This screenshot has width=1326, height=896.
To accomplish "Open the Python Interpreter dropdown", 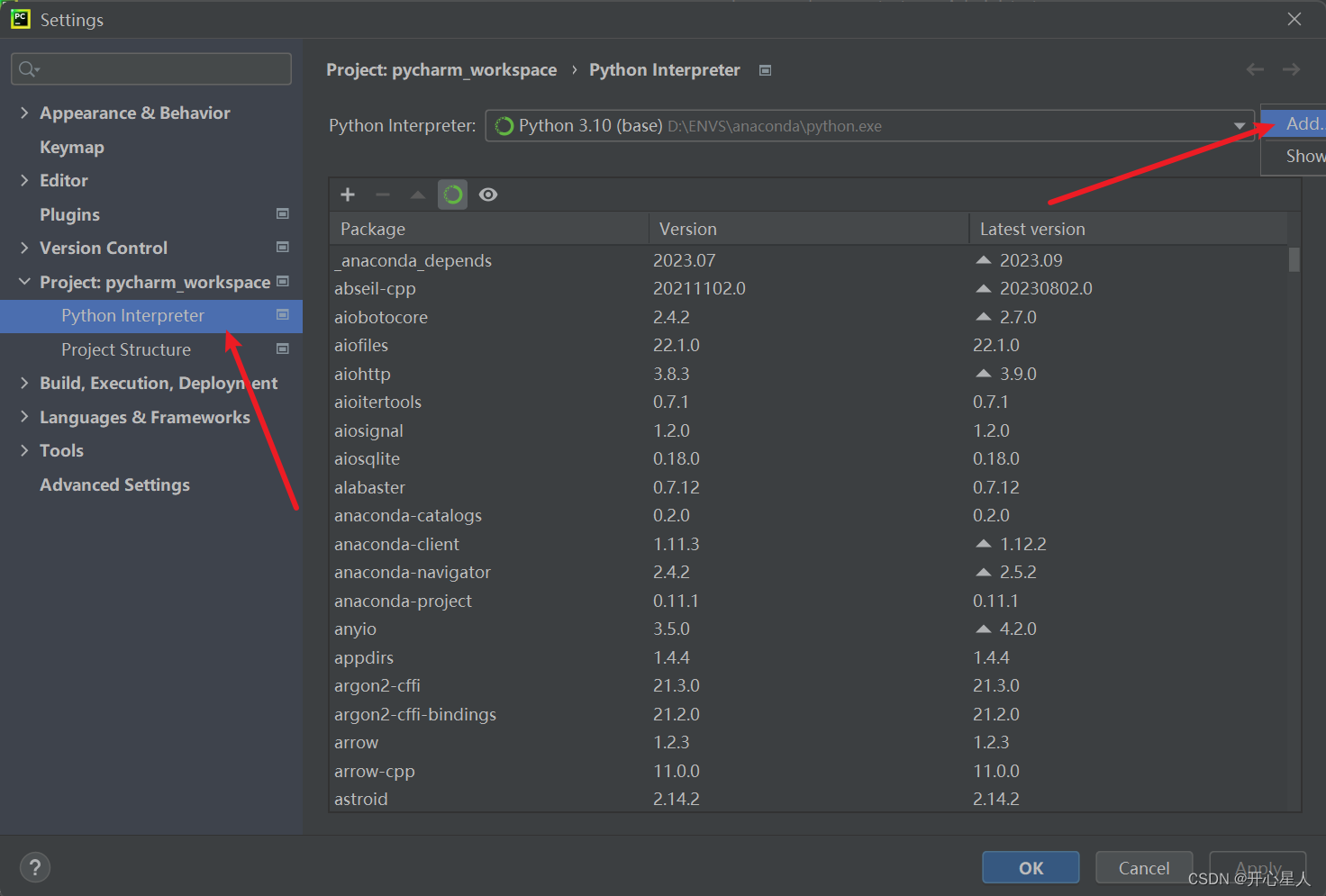I will pos(1240,126).
